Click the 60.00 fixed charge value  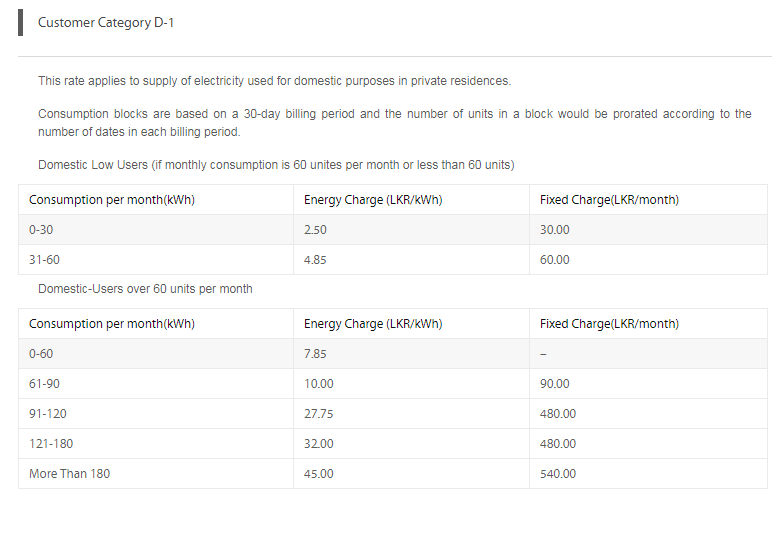554,260
